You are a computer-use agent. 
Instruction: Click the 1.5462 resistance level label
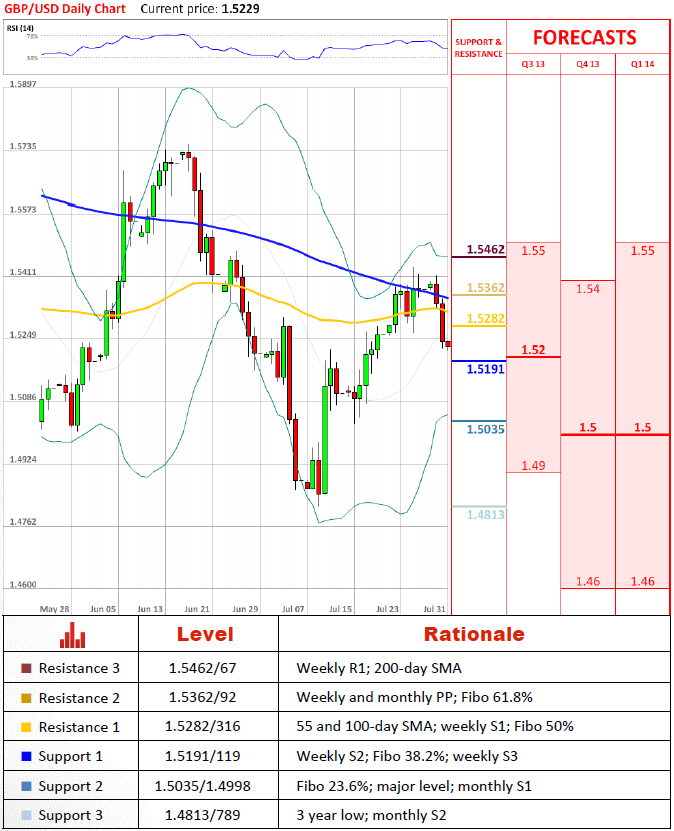[x=486, y=249]
